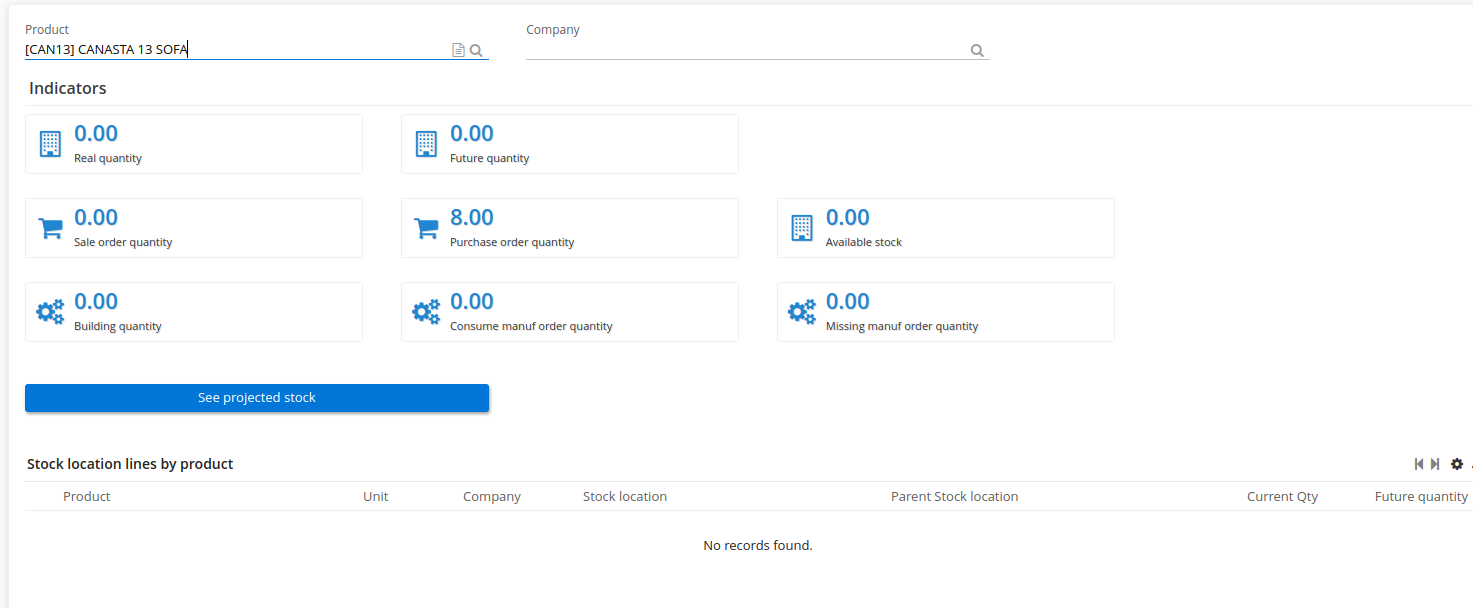Open the grid settings gear icon
The height and width of the screenshot is (608, 1473).
coord(1457,464)
